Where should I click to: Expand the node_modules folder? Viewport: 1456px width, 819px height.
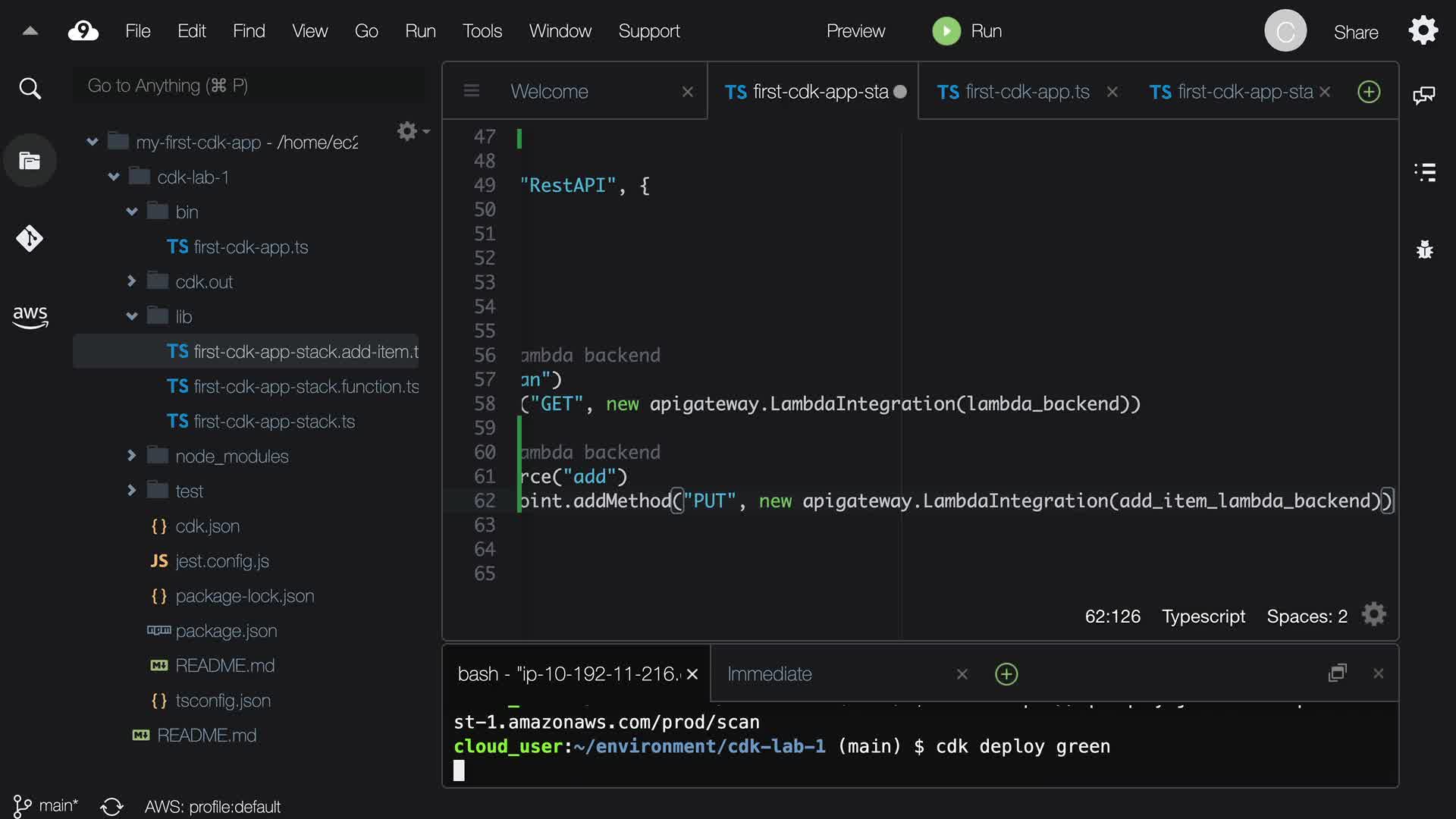[132, 456]
